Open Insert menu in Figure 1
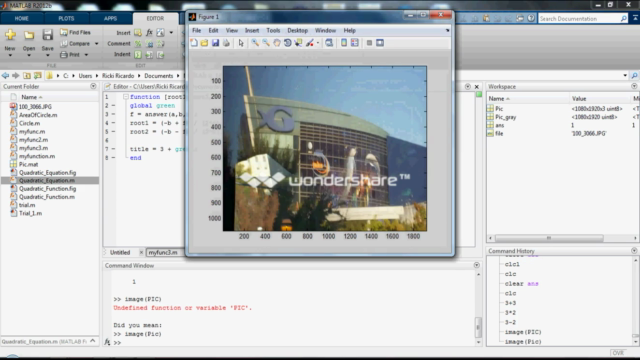 [x=252, y=31]
